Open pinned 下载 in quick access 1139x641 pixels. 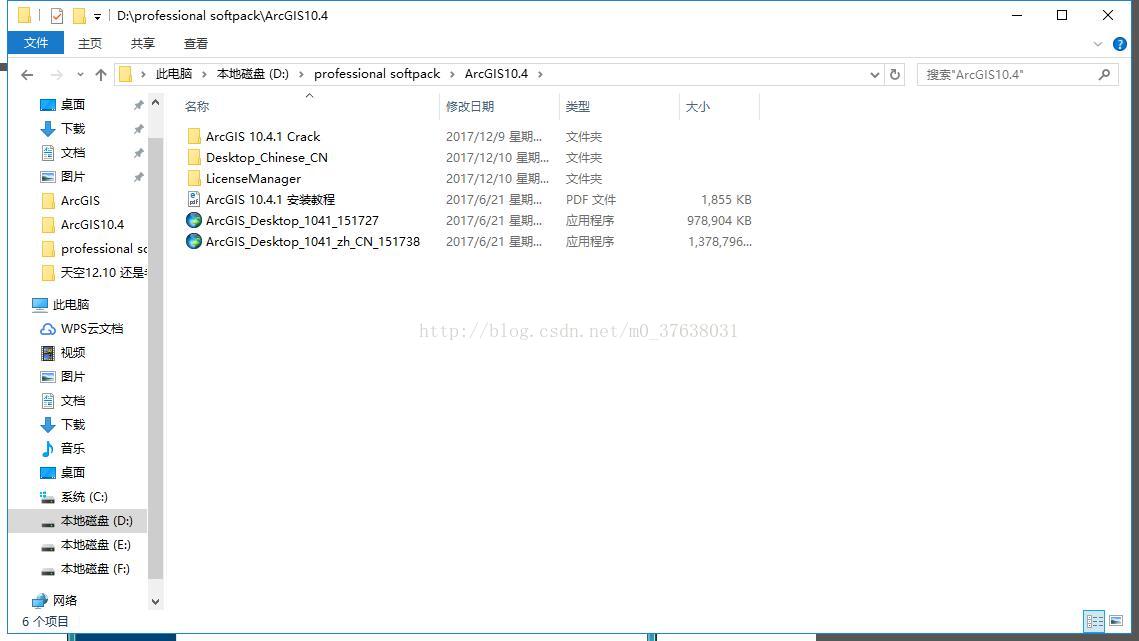tap(73, 129)
